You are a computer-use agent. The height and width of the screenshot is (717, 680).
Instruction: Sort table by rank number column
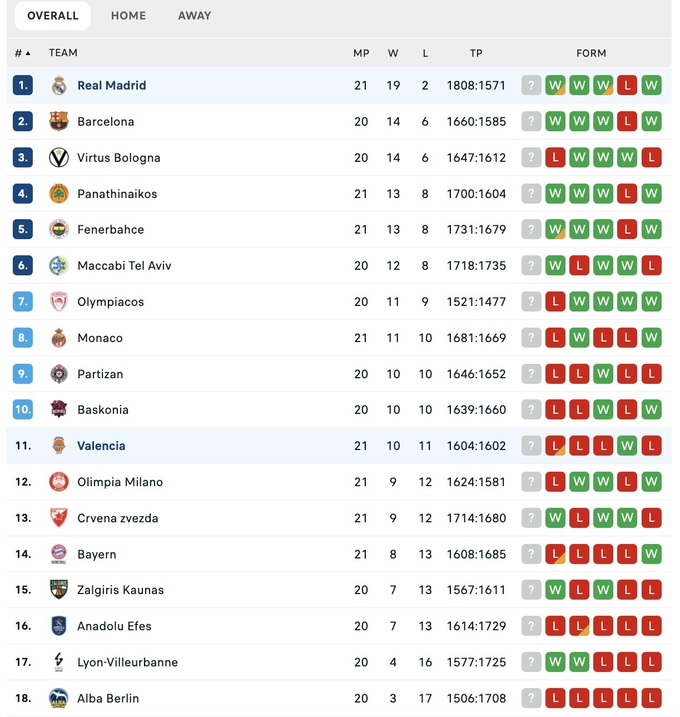(22, 53)
